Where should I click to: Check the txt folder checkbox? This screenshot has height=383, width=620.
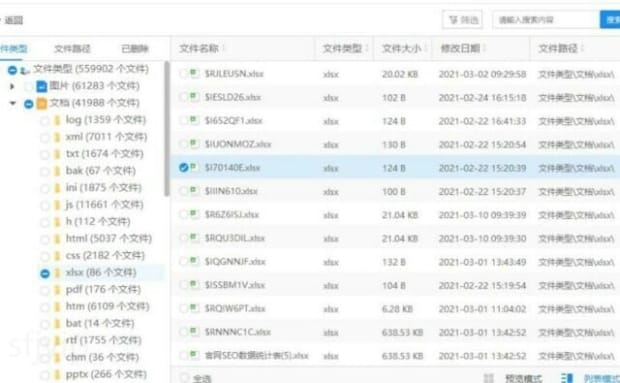45,155
